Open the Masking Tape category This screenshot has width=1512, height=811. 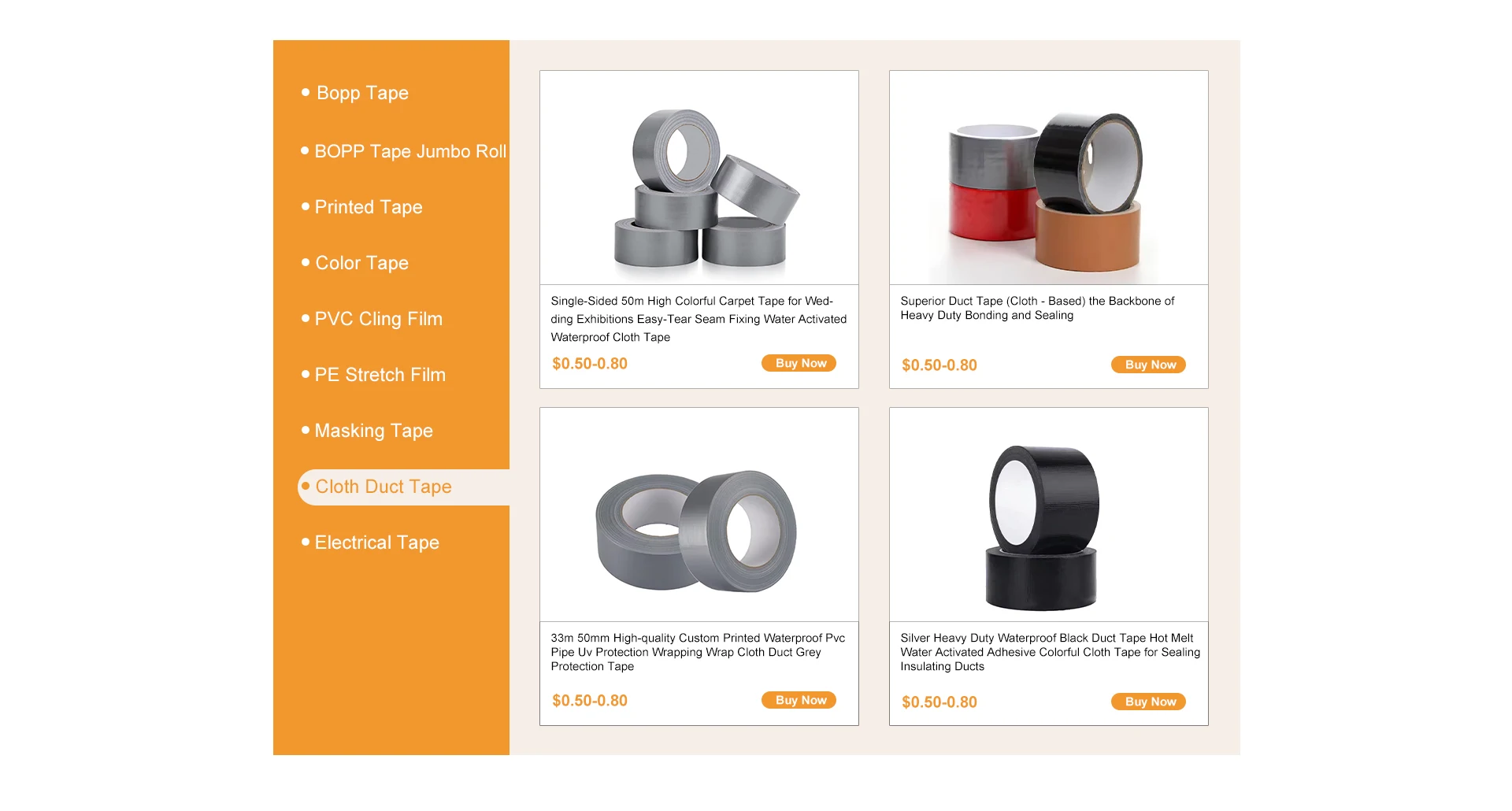point(373,431)
